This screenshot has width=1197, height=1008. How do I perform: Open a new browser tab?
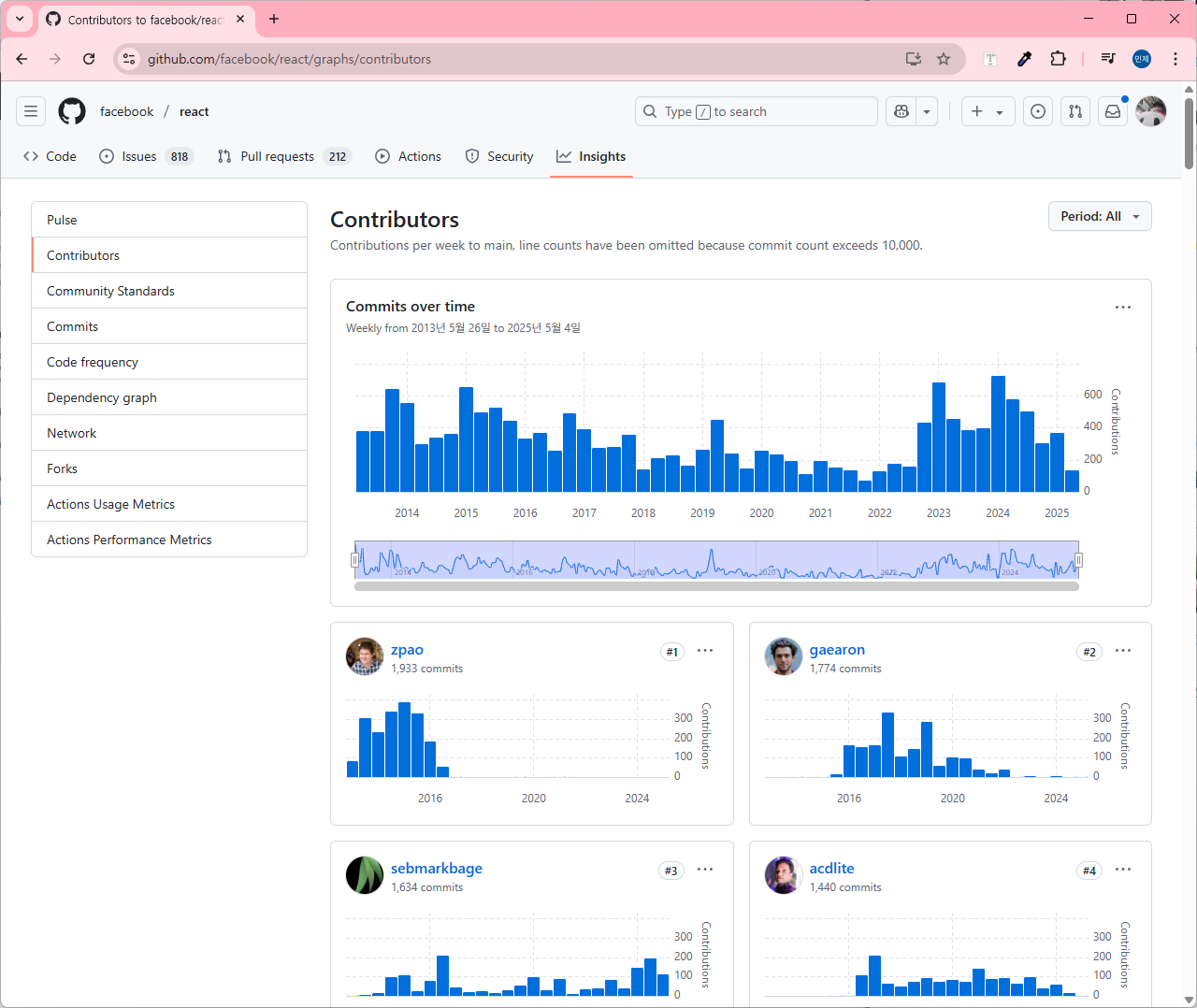274,19
